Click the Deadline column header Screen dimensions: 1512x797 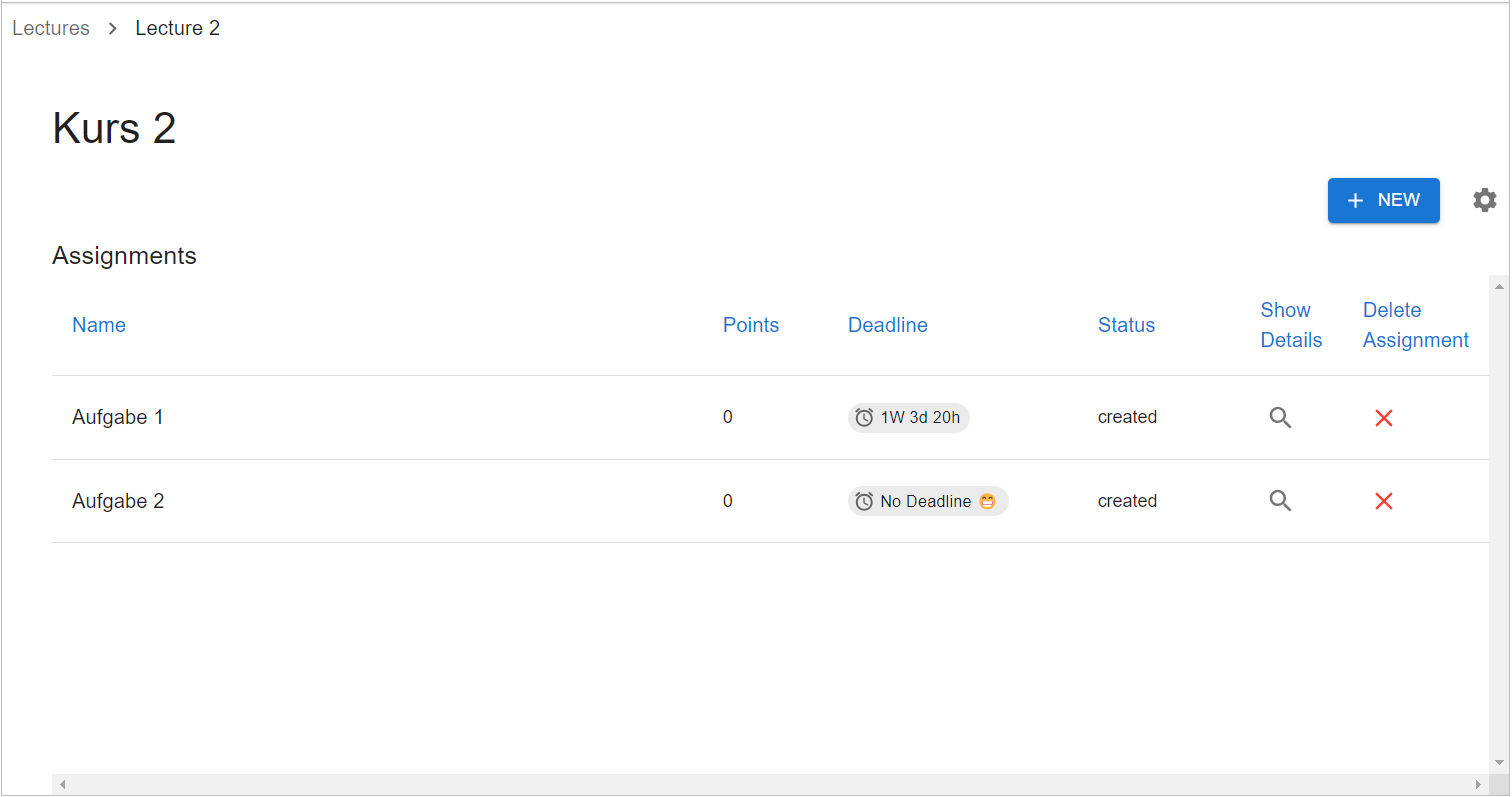887,325
